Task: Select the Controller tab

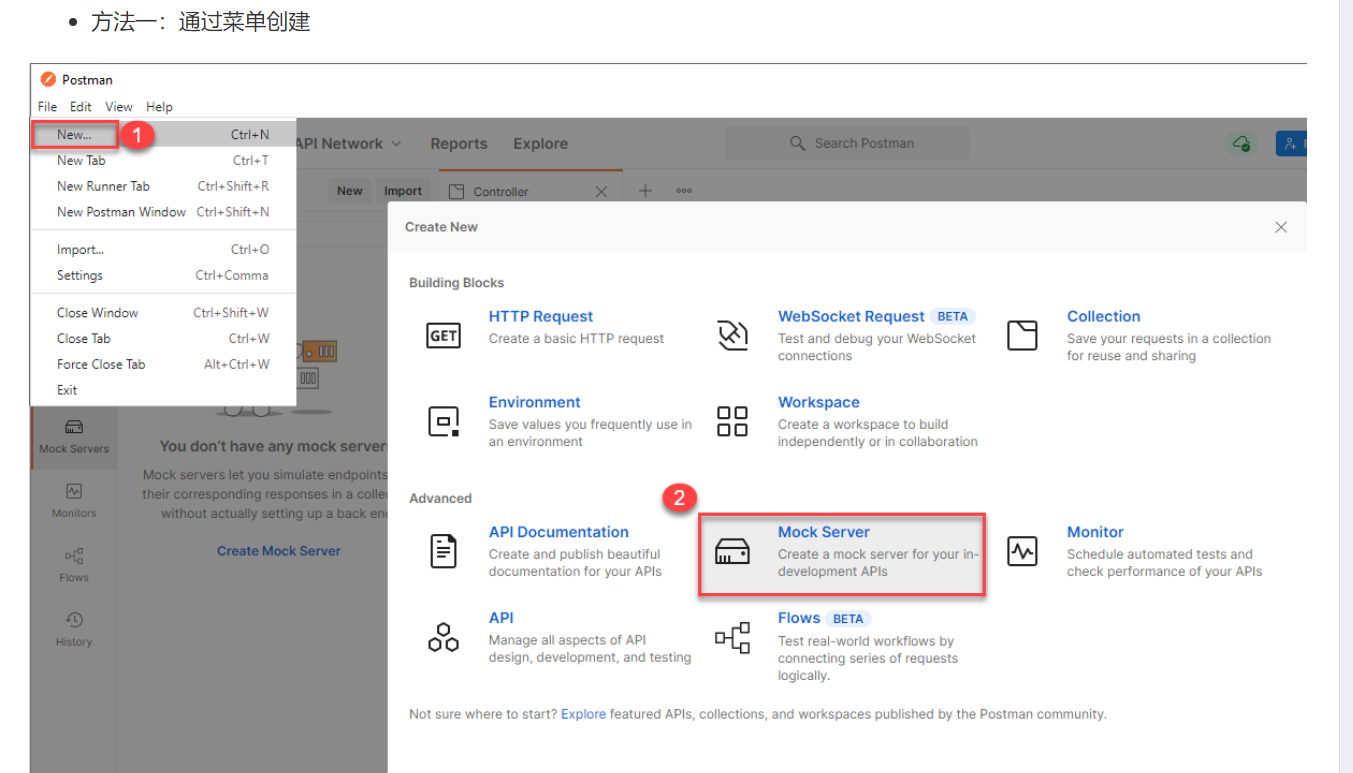Action: pyautogui.click(x=530, y=192)
